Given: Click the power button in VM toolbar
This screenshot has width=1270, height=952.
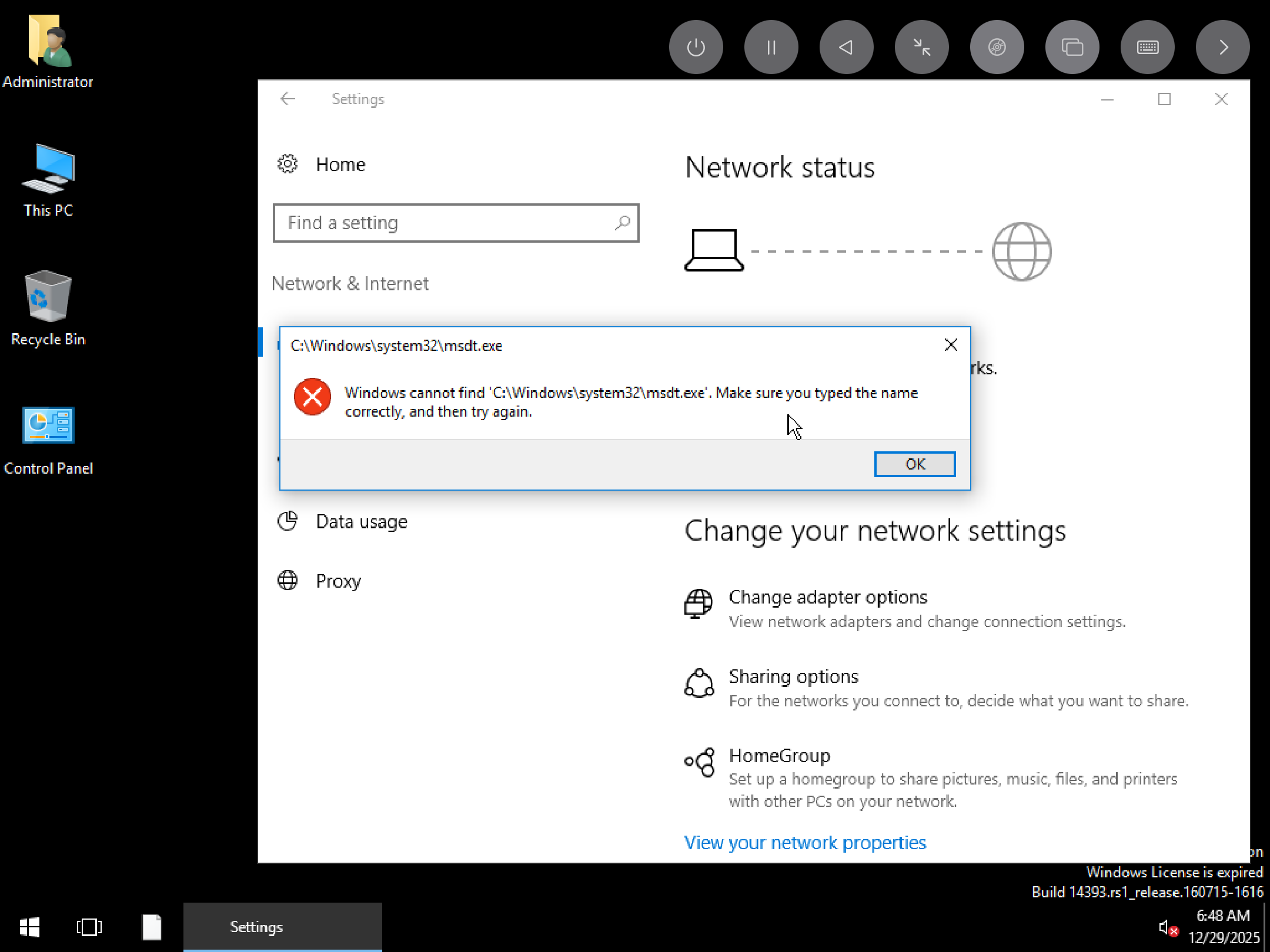Looking at the screenshot, I should point(696,47).
